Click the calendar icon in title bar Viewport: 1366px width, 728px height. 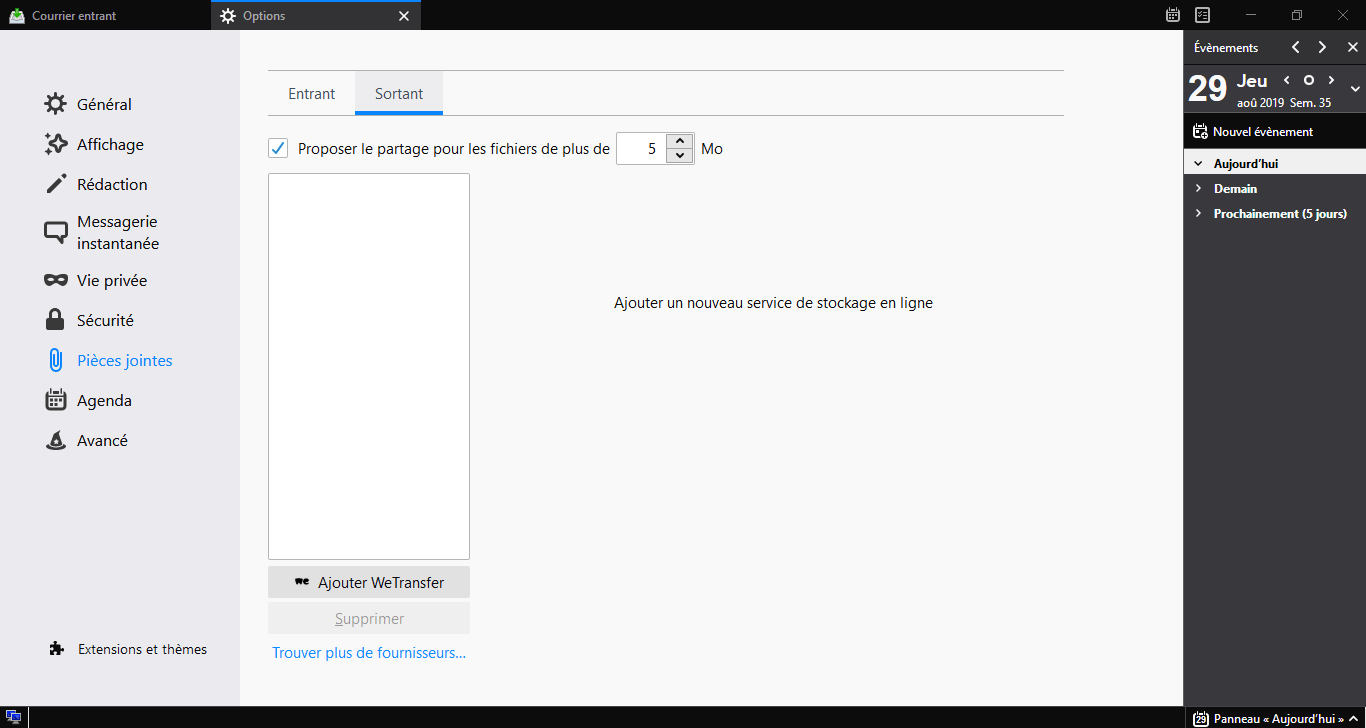pyautogui.click(x=1173, y=15)
